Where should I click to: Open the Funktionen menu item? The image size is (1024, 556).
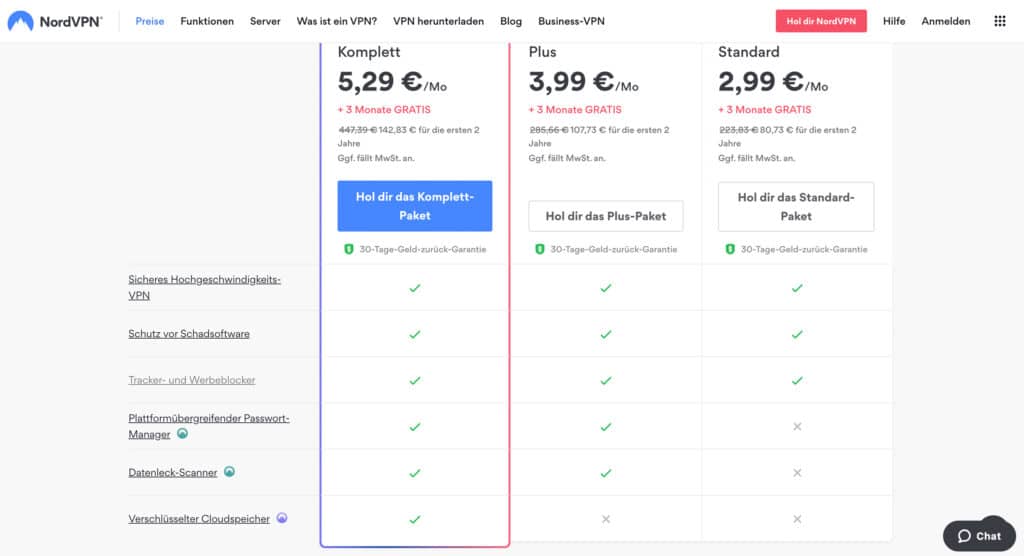(207, 21)
